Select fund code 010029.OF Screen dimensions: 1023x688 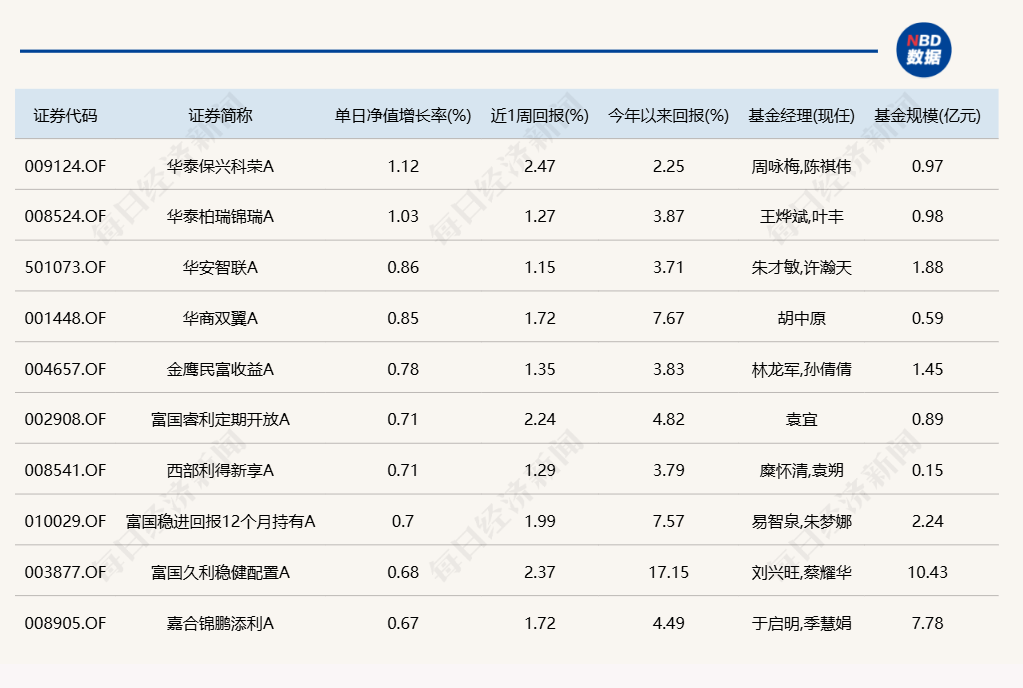point(65,521)
